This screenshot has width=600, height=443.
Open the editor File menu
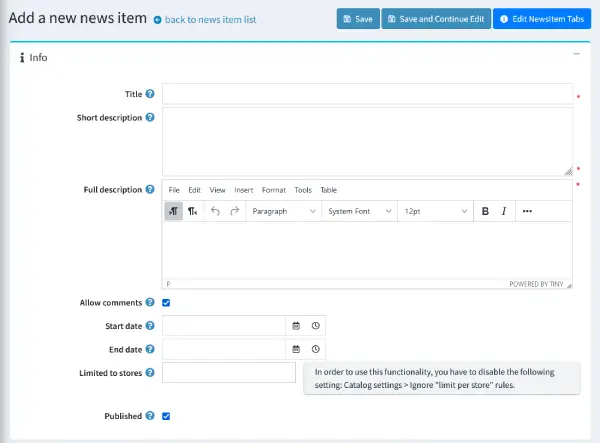(174, 190)
